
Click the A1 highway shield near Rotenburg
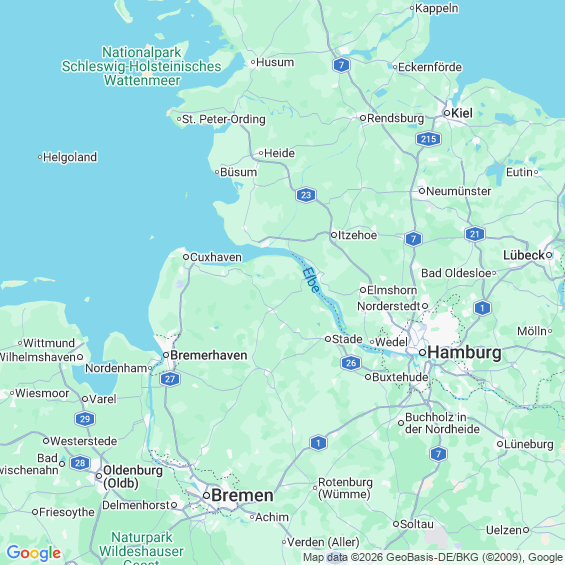click(318, 443)
